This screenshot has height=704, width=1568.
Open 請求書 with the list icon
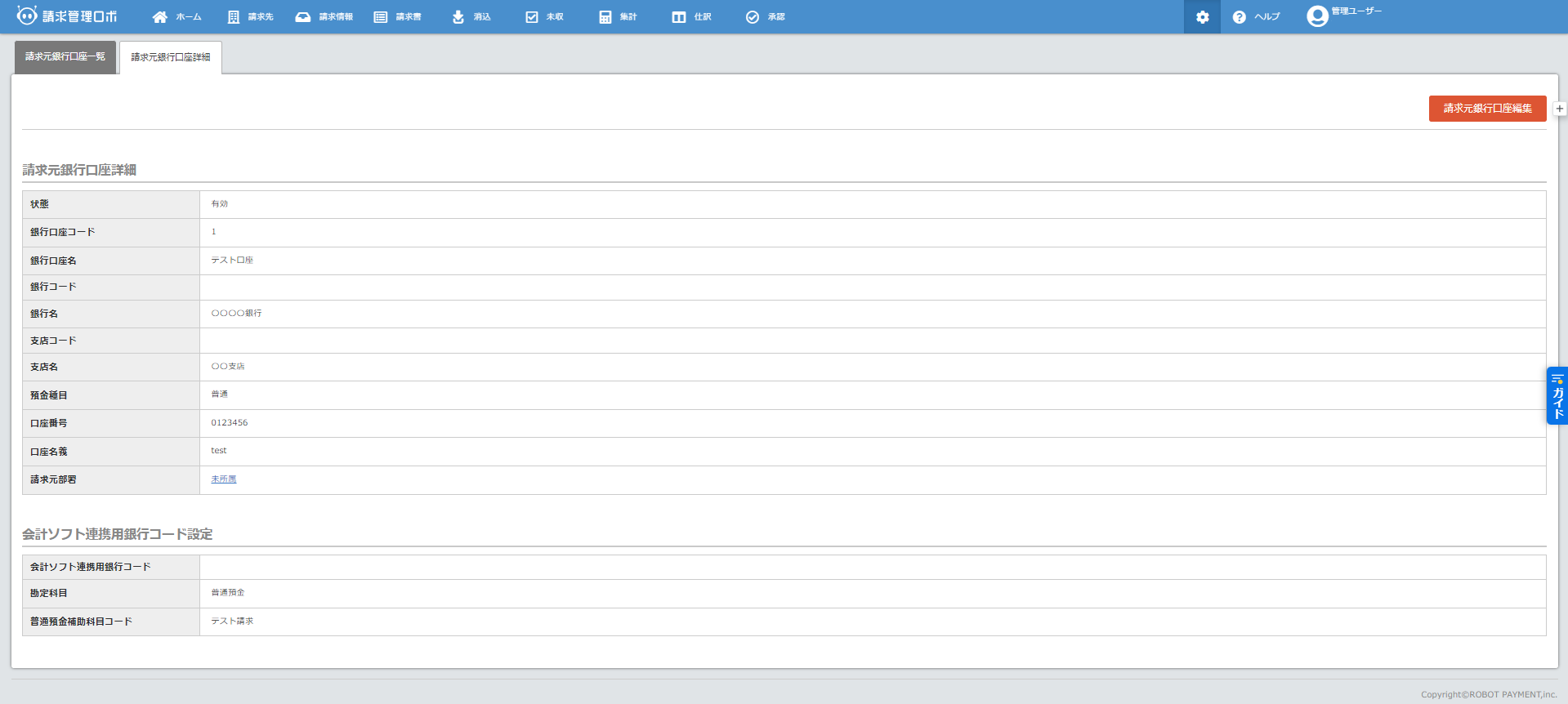[381, 17]
